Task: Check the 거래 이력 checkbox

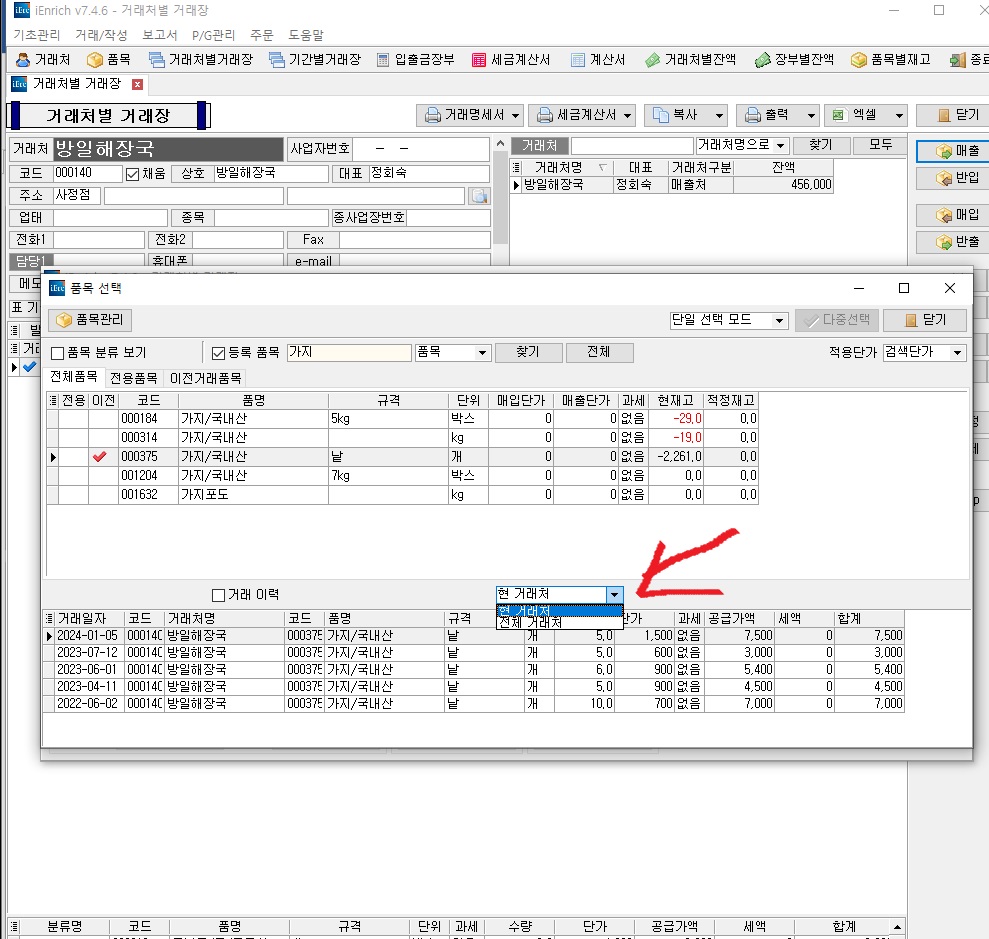Action: coord(219,595)
